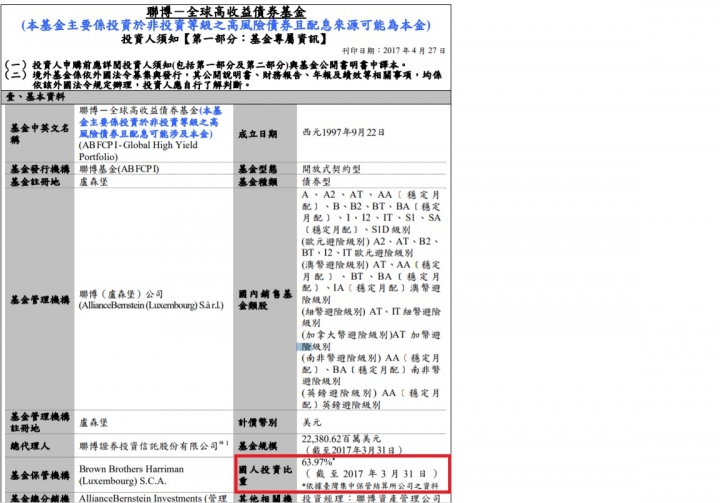Click the 基金管理機構 label cell
The width and height of the screenshot is (720, 503).
tap(40, 300)
